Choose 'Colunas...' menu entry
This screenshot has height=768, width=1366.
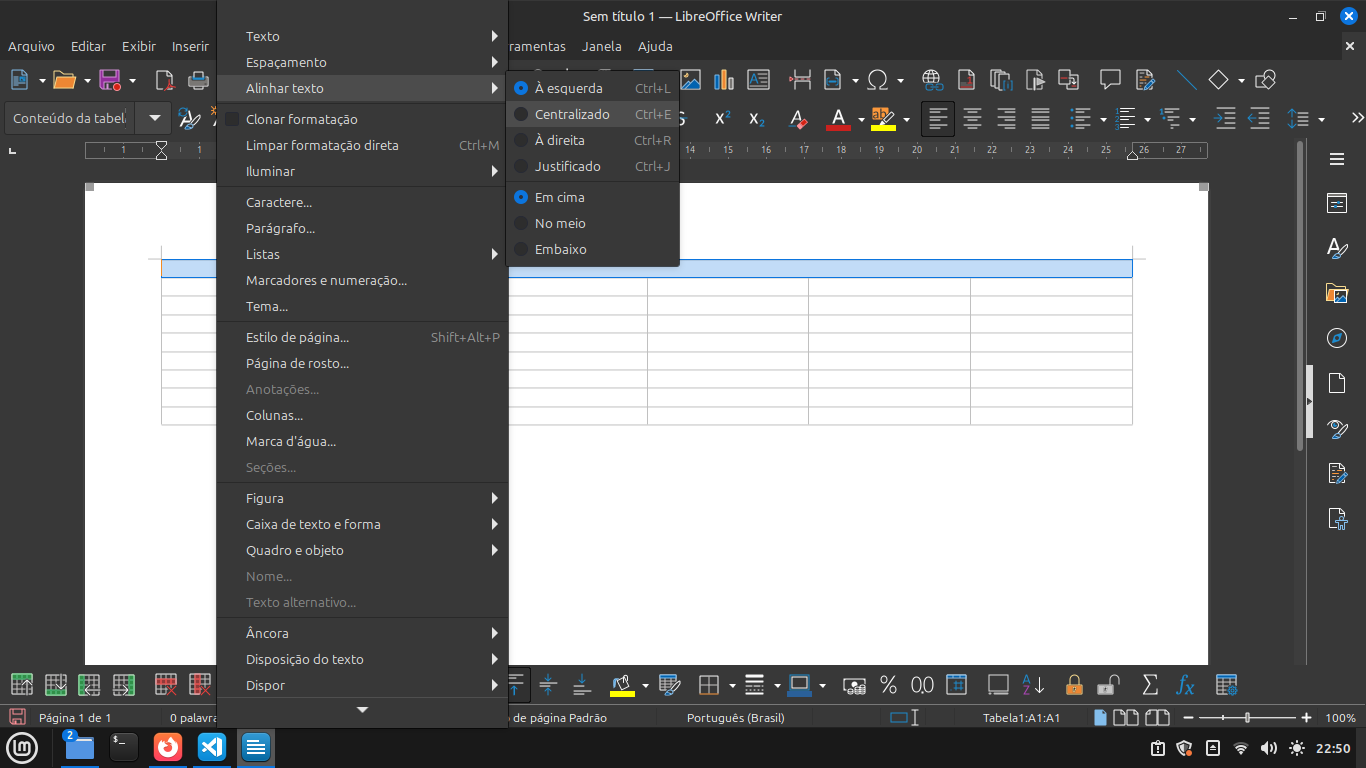(x=362, y=415)
